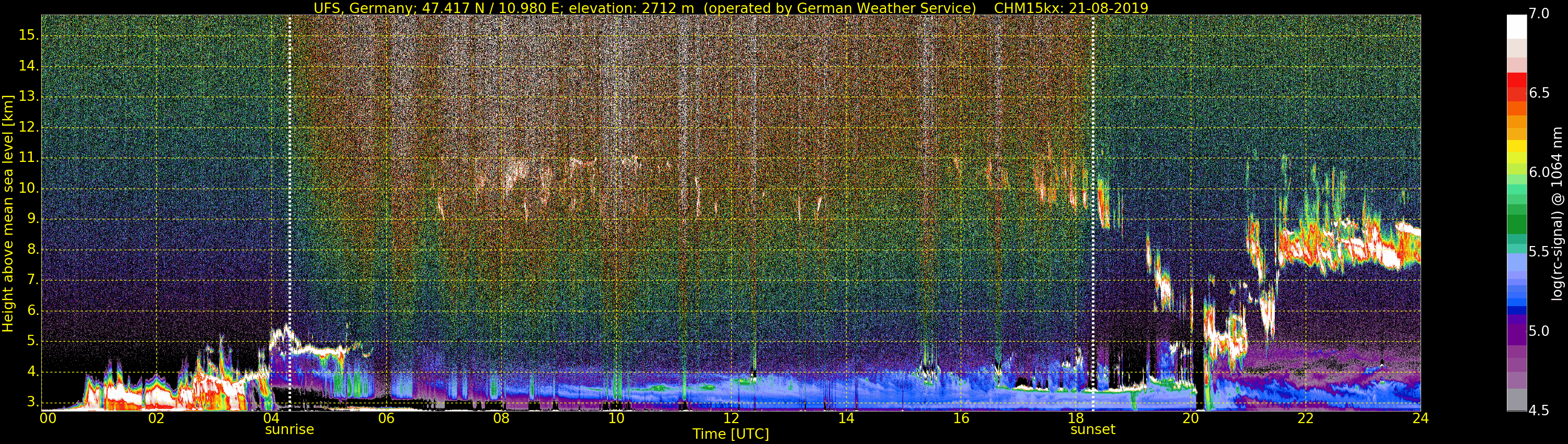
Task: Click the "22" time axis tick label
Action: [x=1306, y=418]
